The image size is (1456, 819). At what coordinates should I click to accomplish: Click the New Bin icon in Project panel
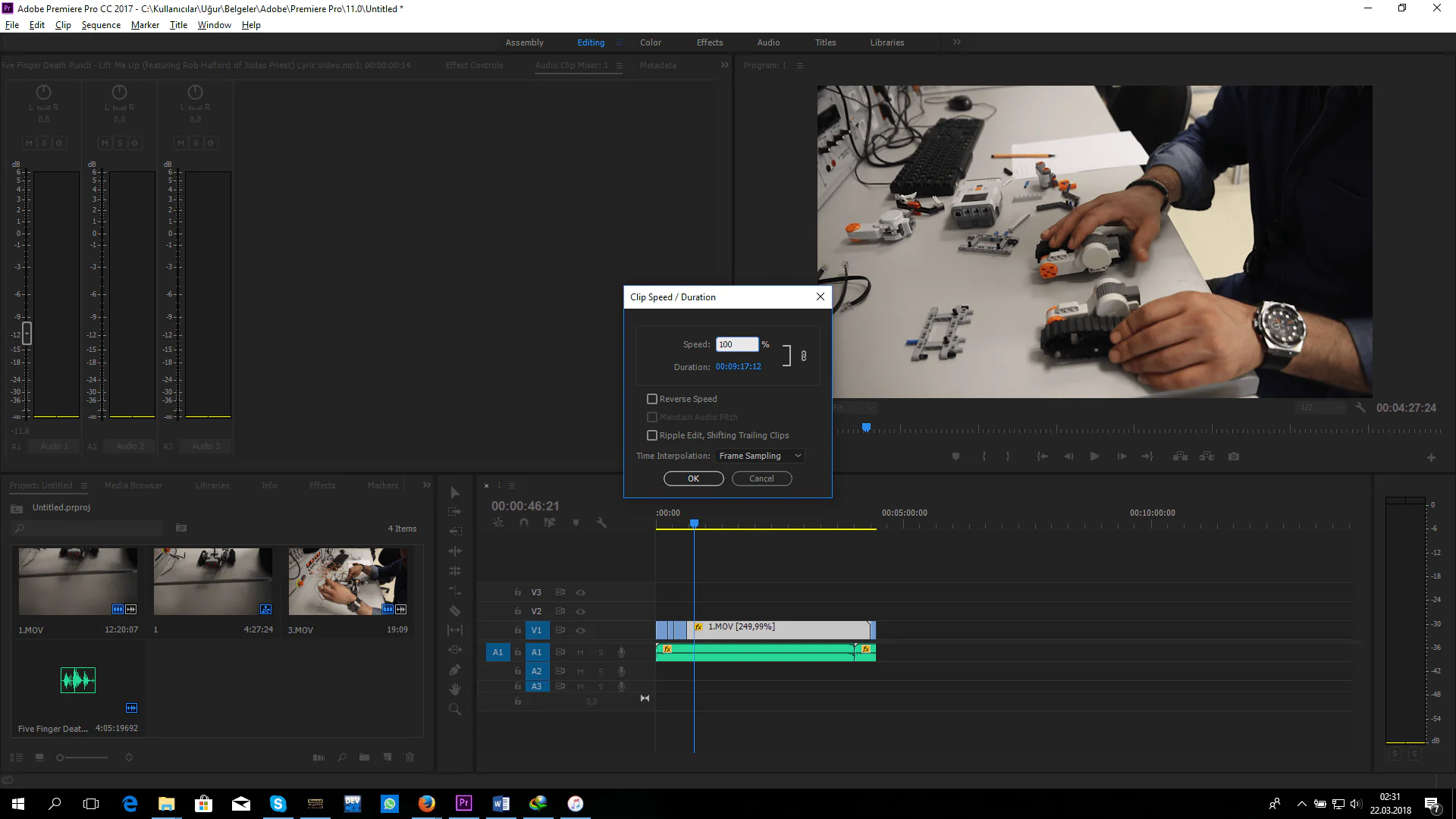tap(364, 757)
